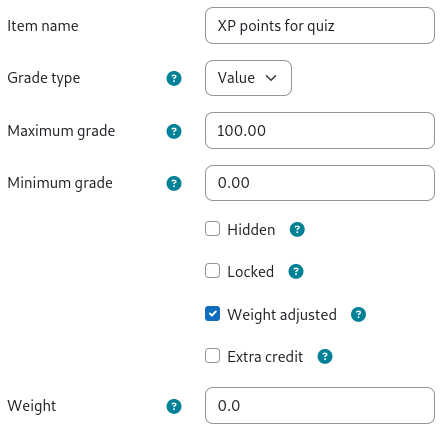Click the Item name text field
The width and height of the screenshot is (443, 432).
click(320, 26)
